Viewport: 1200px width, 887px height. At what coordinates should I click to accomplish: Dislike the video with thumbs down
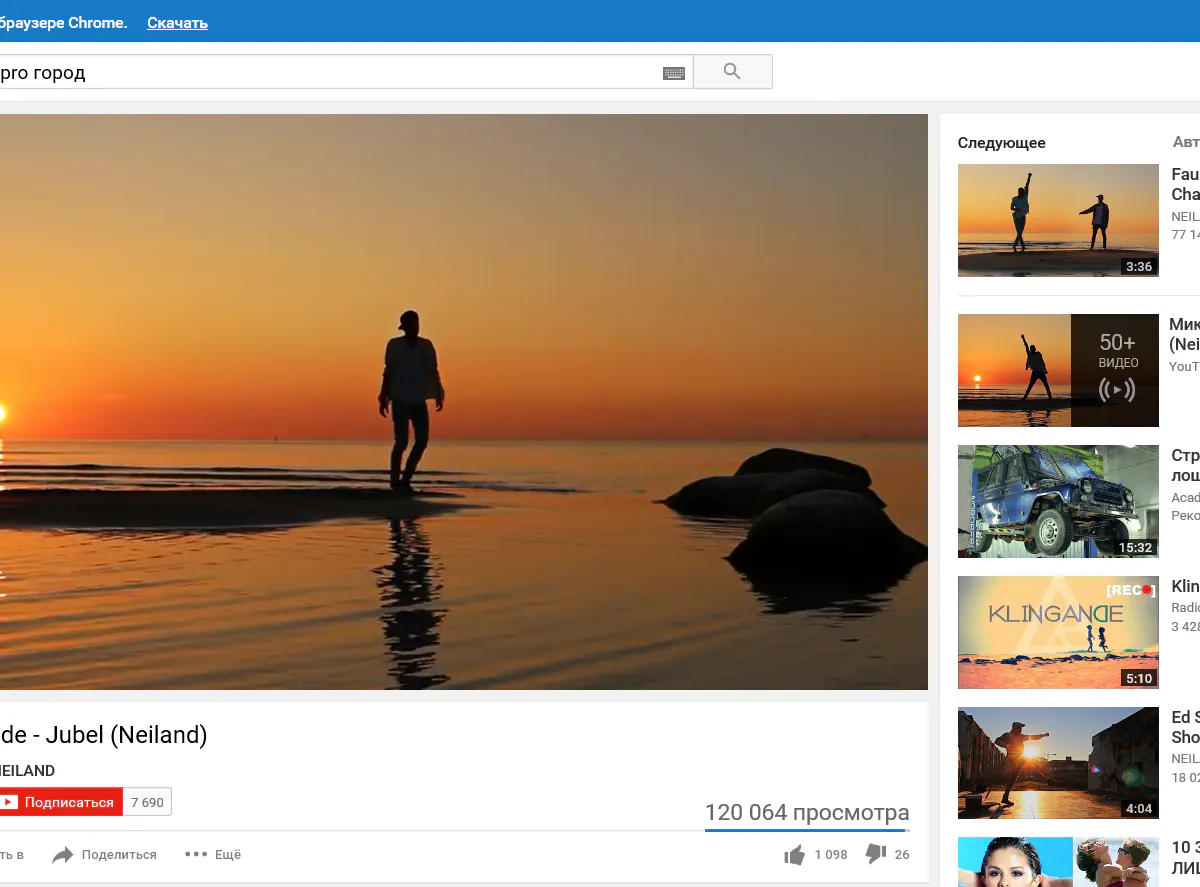[x=875, y=854]
